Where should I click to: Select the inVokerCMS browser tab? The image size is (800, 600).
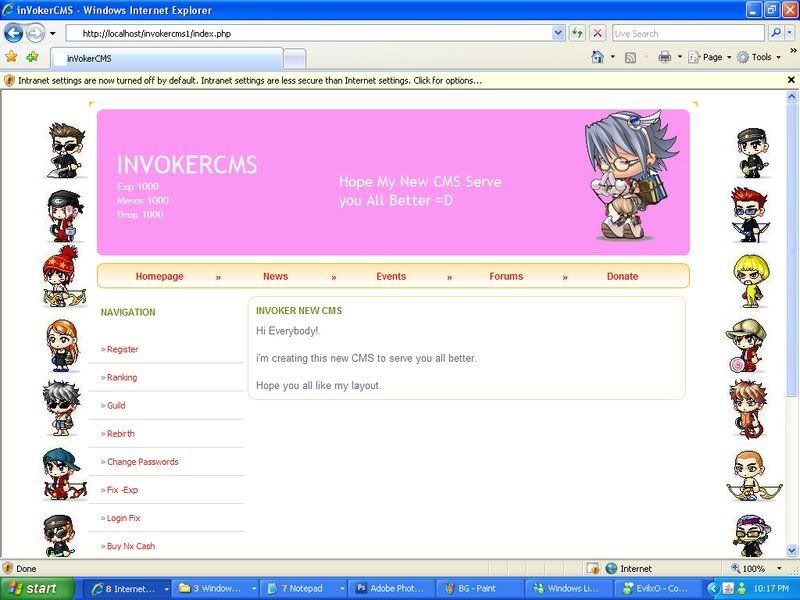coord(166,58)
